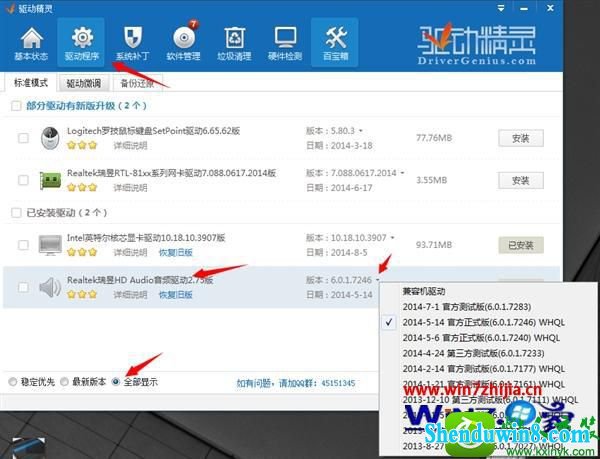
Task: Open 详细说明 link for Logitech driver
Action: pos(130,146)
